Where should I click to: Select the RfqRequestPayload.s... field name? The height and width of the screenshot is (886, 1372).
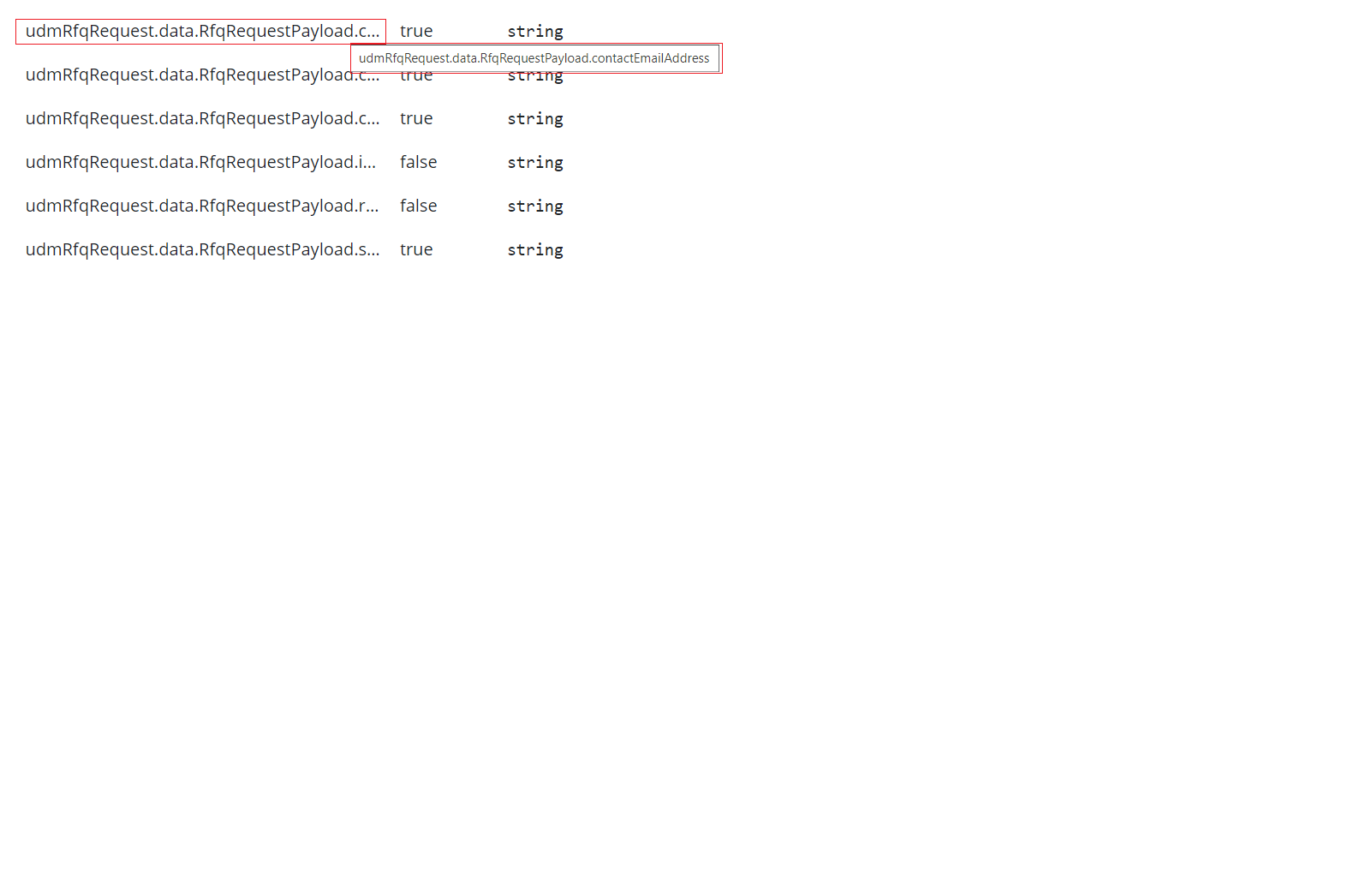pos(202,249)
